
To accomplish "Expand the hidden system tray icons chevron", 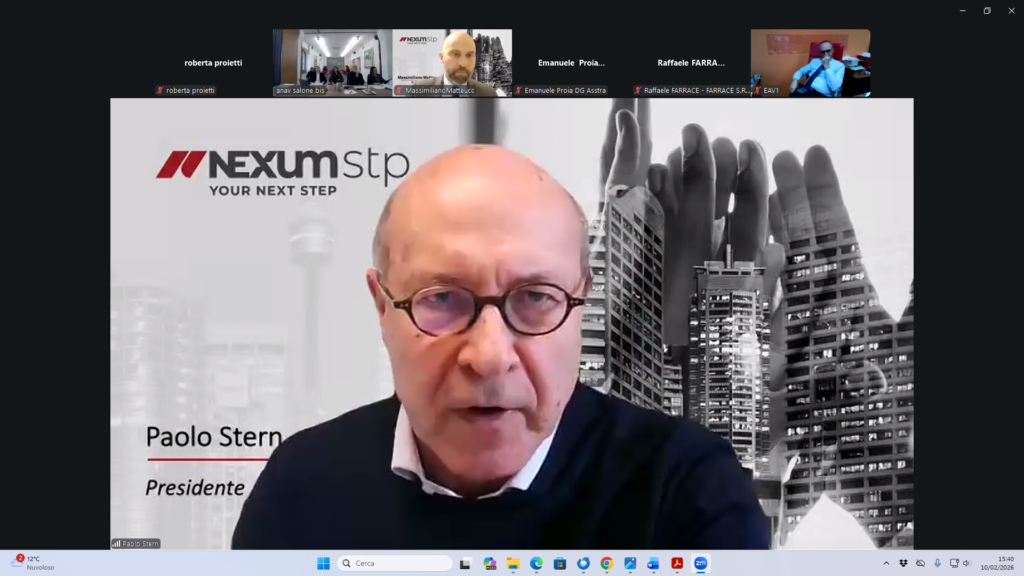I will (886, 563).
